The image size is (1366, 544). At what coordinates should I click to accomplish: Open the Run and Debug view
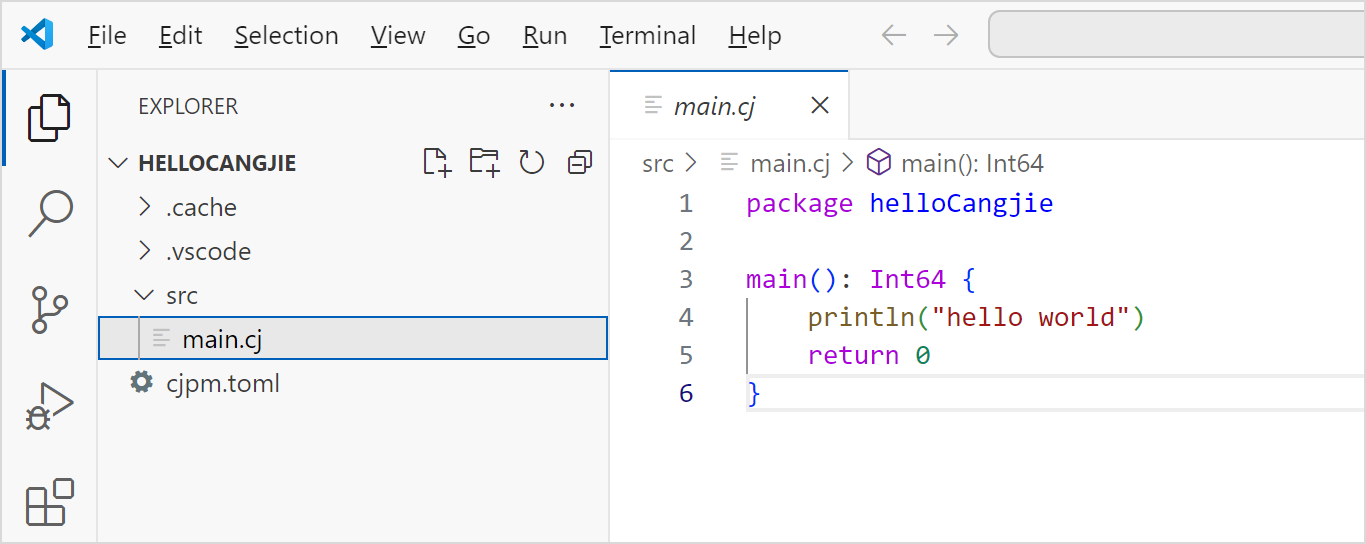pos(49,406)
